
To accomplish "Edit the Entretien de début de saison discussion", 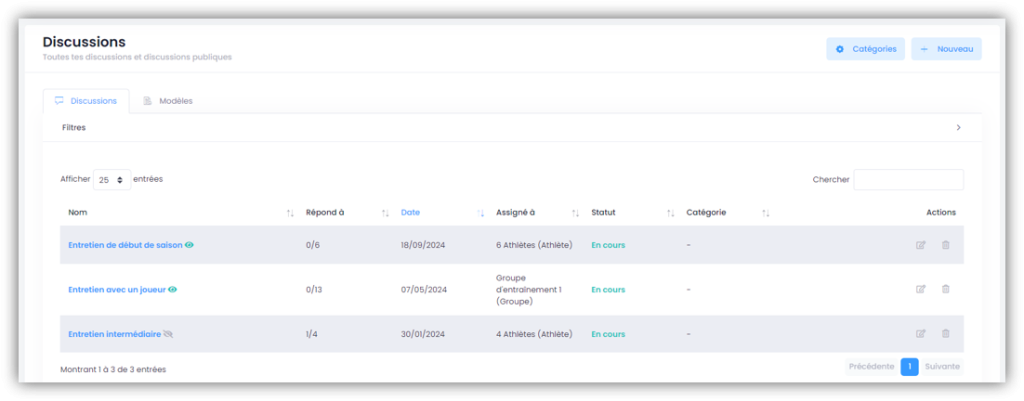I will click(x=921, y=245).
